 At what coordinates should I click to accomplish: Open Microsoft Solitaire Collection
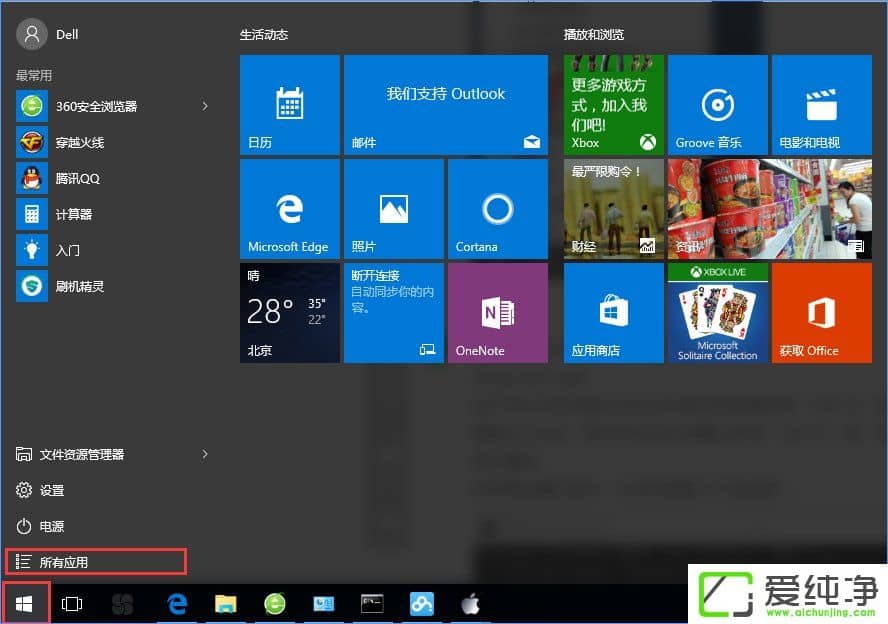click(x=717, y=312)
